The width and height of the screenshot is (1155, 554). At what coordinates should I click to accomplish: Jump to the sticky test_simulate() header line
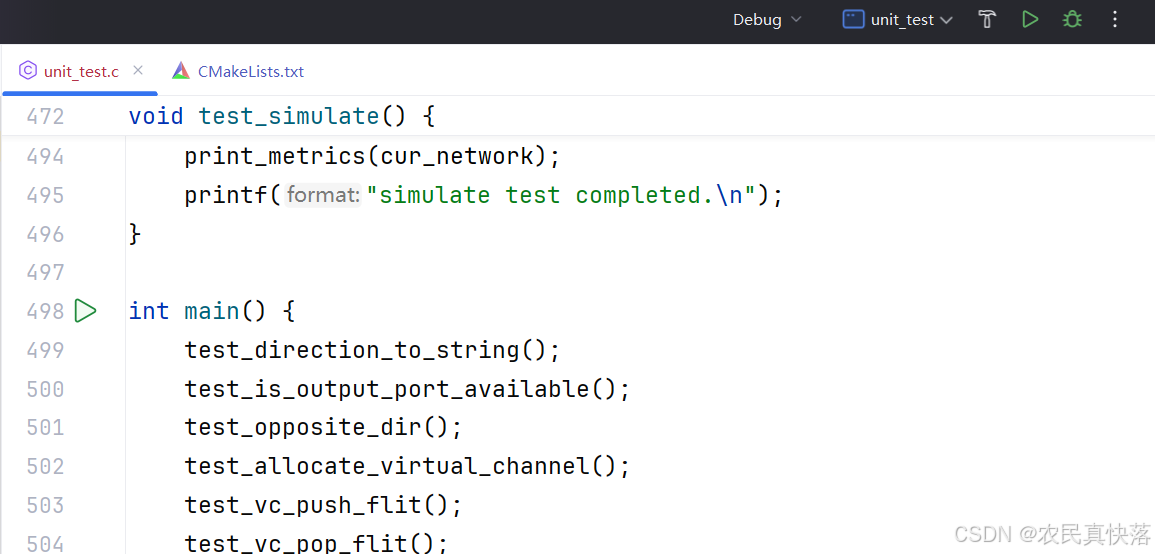click(288, 116)
